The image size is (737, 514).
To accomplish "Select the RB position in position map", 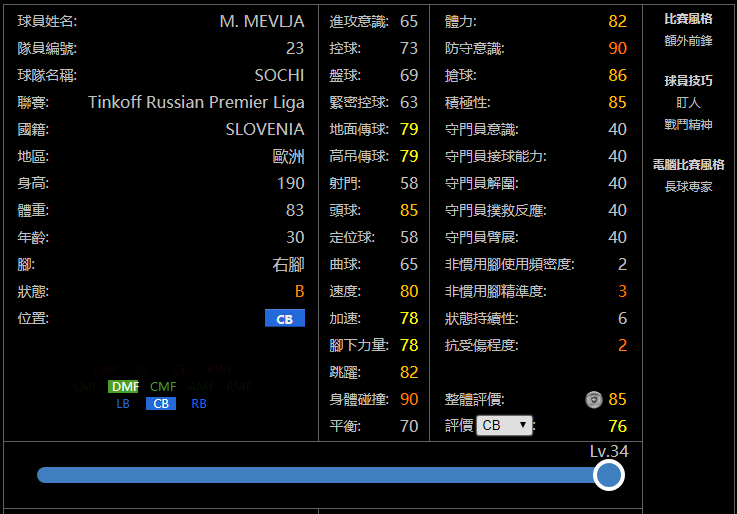I will 199,404.
